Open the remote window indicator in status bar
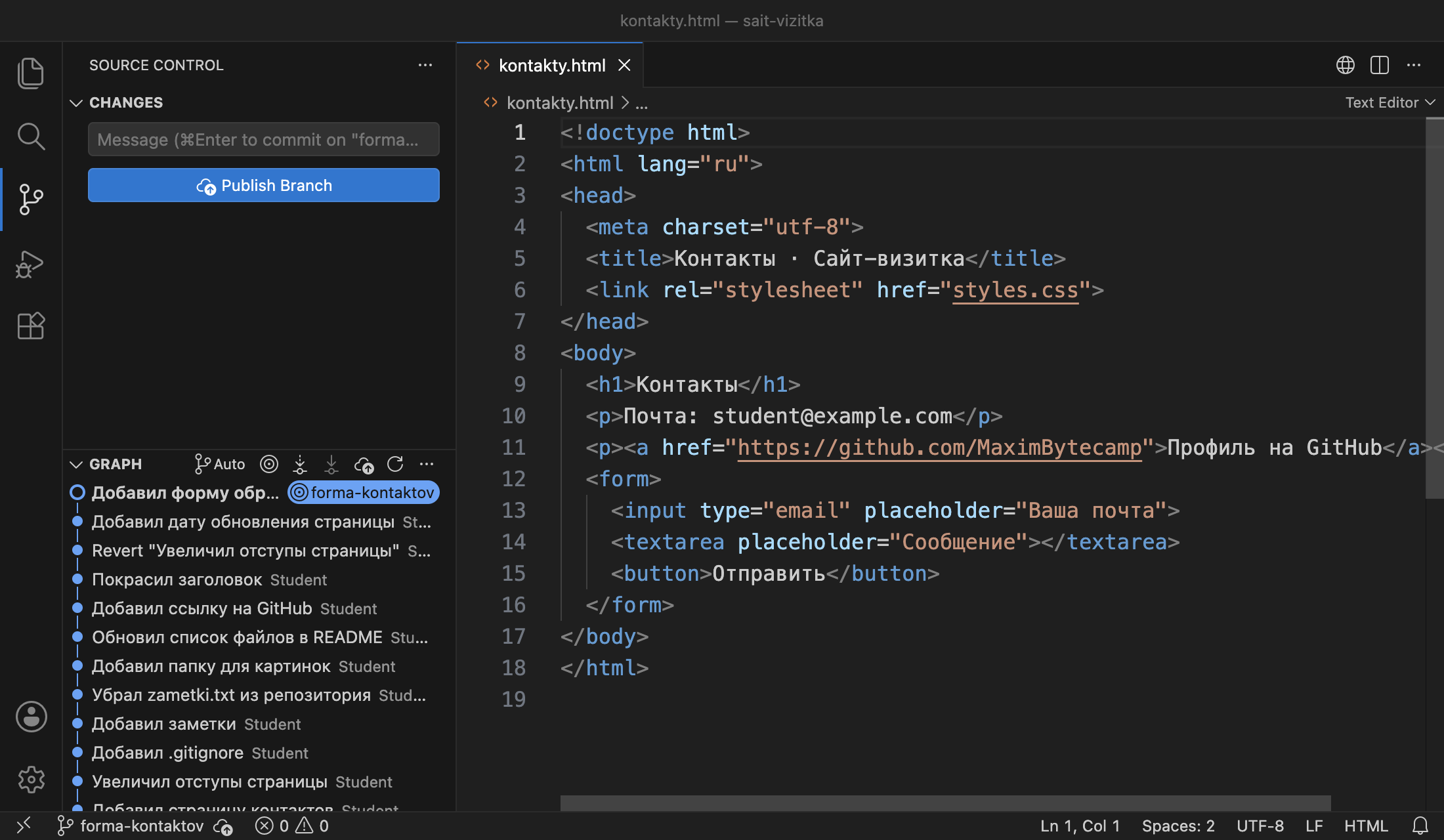The height and width of the screenshot is (840, 1444). (x=24, y=826)
